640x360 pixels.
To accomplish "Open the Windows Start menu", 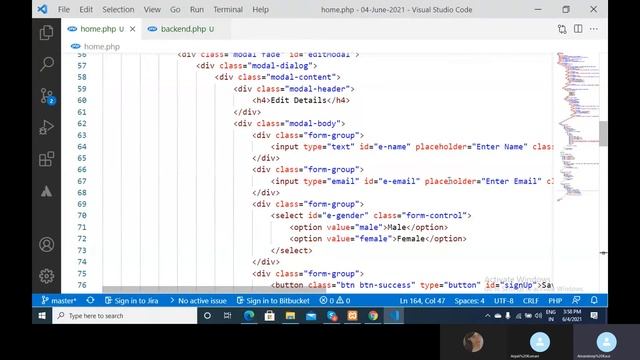I will coord(42,316).
